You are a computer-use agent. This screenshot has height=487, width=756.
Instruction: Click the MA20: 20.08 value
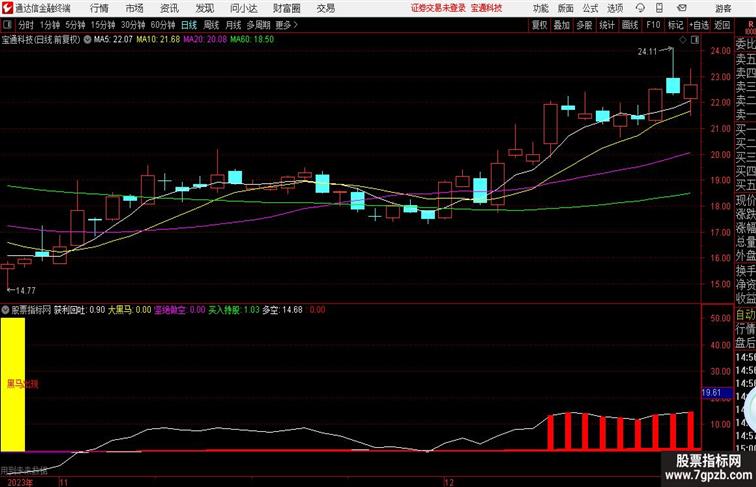204,40
